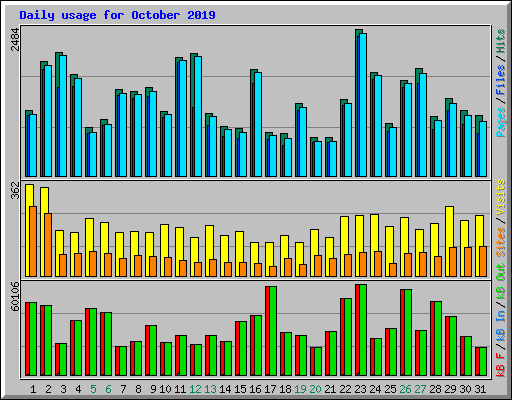Click the 60106 axis maximum label
The image size is (512, 400).
(15, 296)
